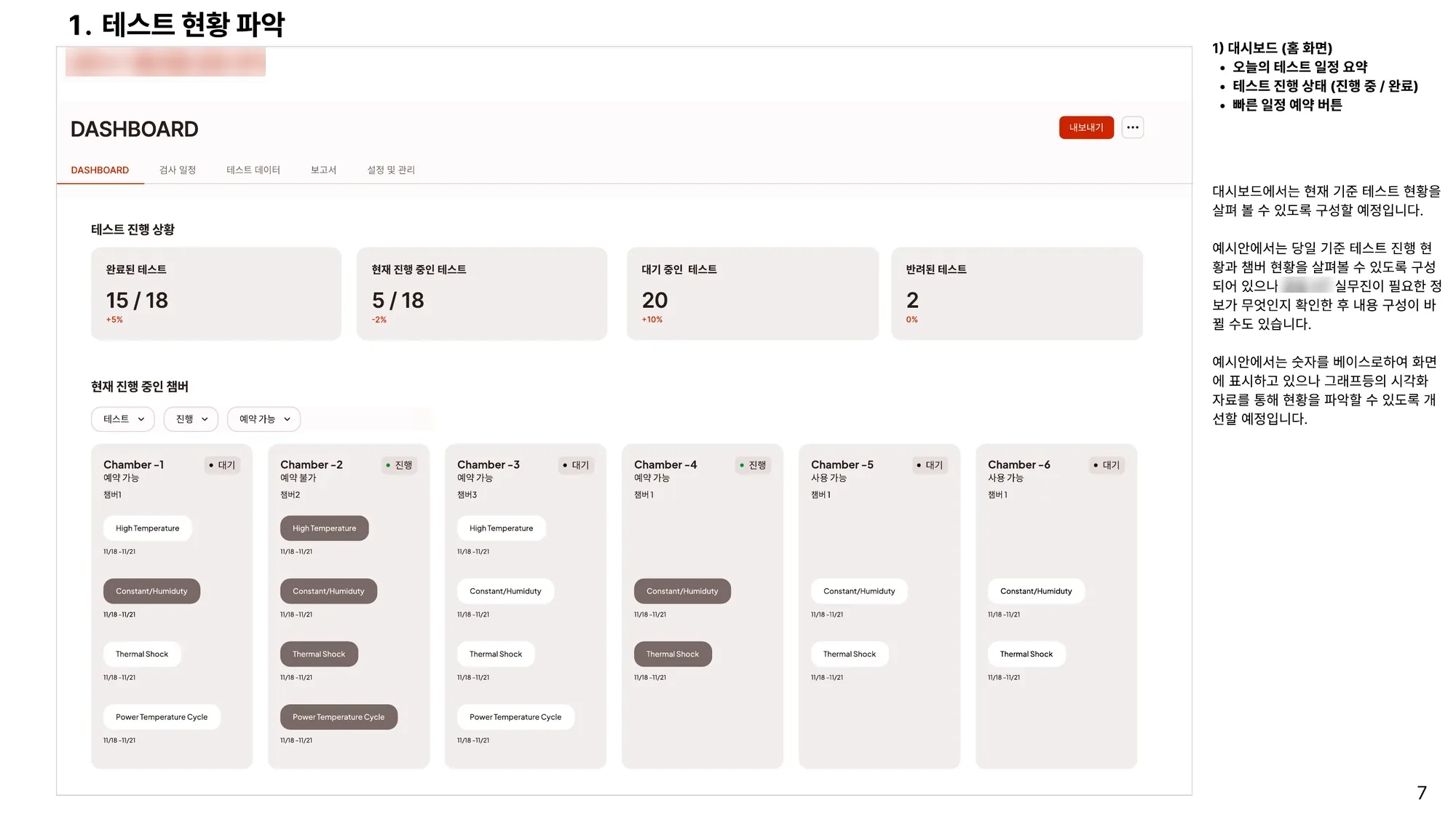Select Thermal Shock in Chamber -6

pos(1026,654)
